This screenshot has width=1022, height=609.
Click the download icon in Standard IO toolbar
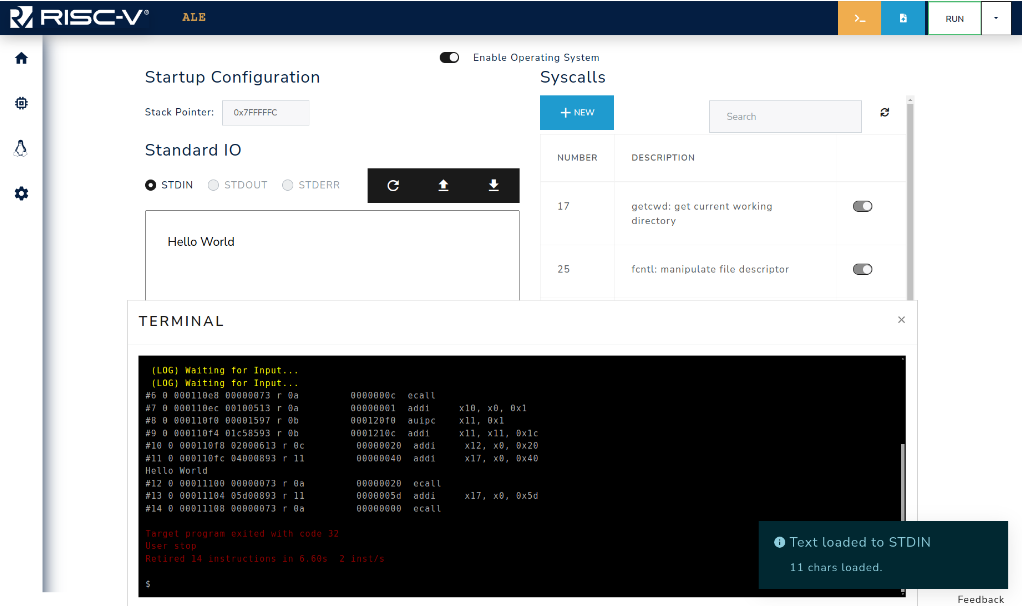pos(494,186)
